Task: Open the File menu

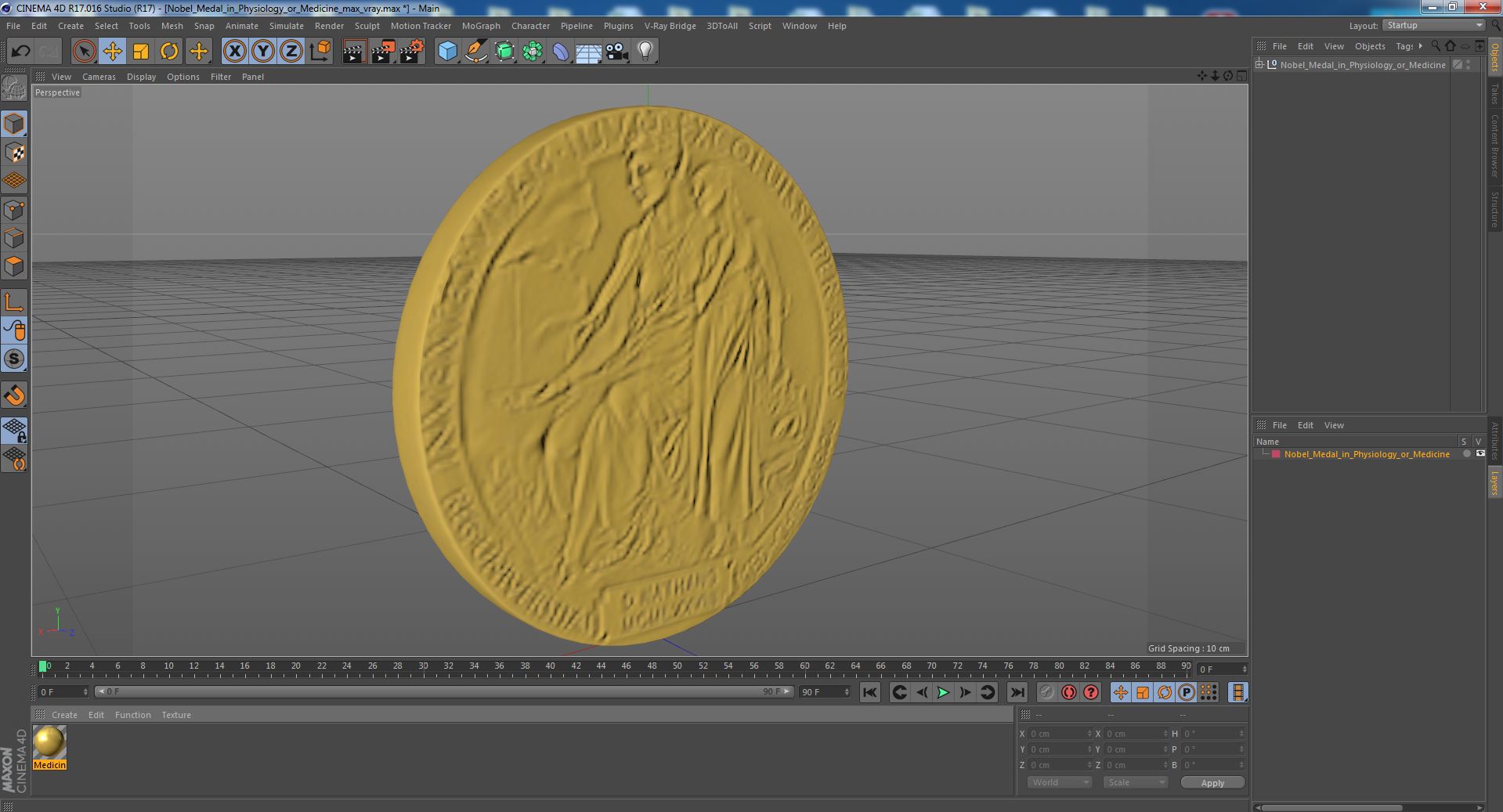Action: click(x=13, y=26)
